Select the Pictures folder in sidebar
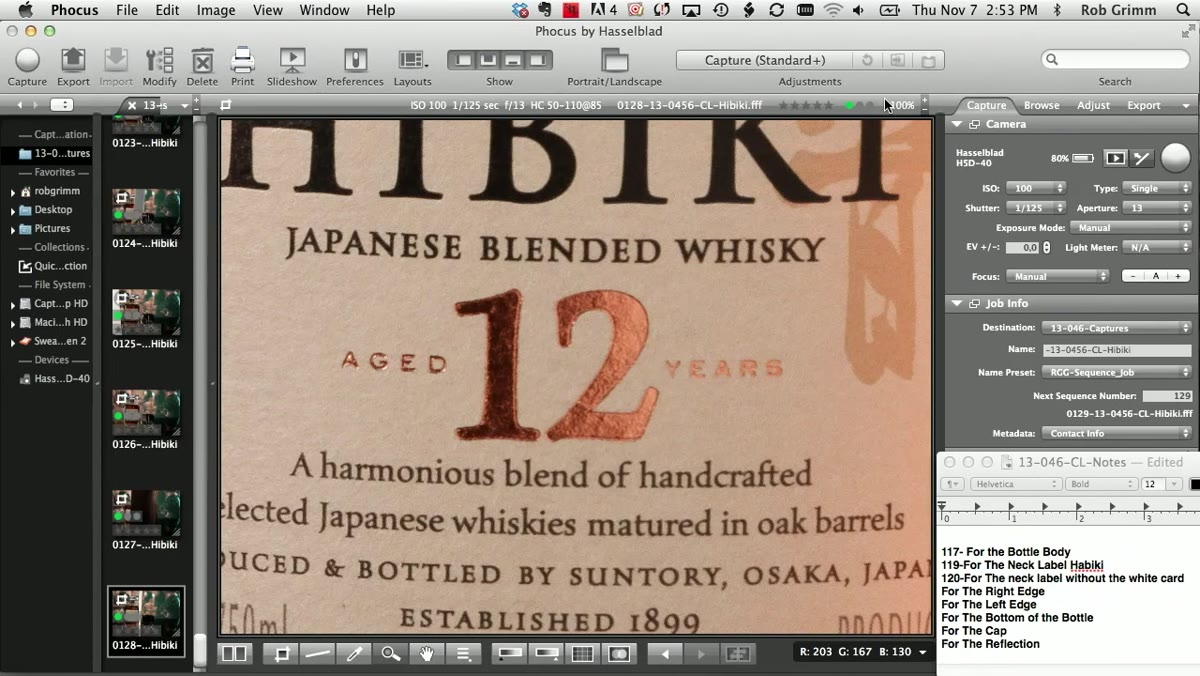The height and width of the screenshot is (676, 1200). [x=53, y=229]
